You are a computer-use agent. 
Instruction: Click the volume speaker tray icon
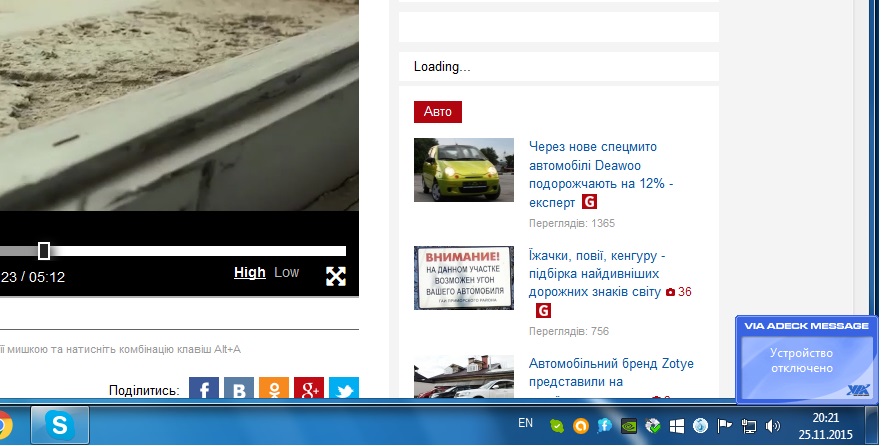[772, 426]
